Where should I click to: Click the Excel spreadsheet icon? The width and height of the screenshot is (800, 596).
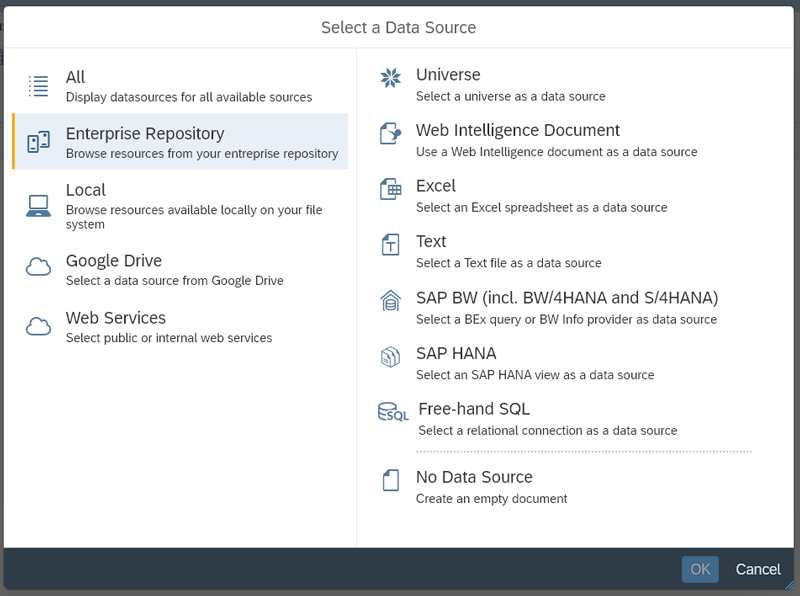pos(391,189)
